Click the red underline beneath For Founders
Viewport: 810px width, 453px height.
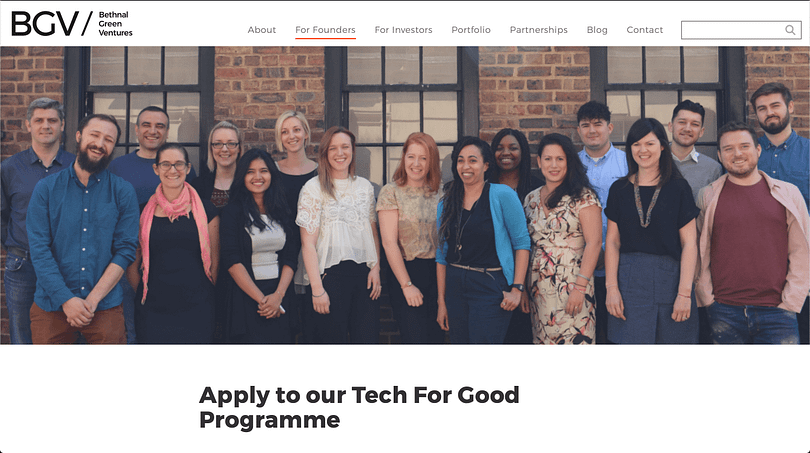tap(325, 38)
